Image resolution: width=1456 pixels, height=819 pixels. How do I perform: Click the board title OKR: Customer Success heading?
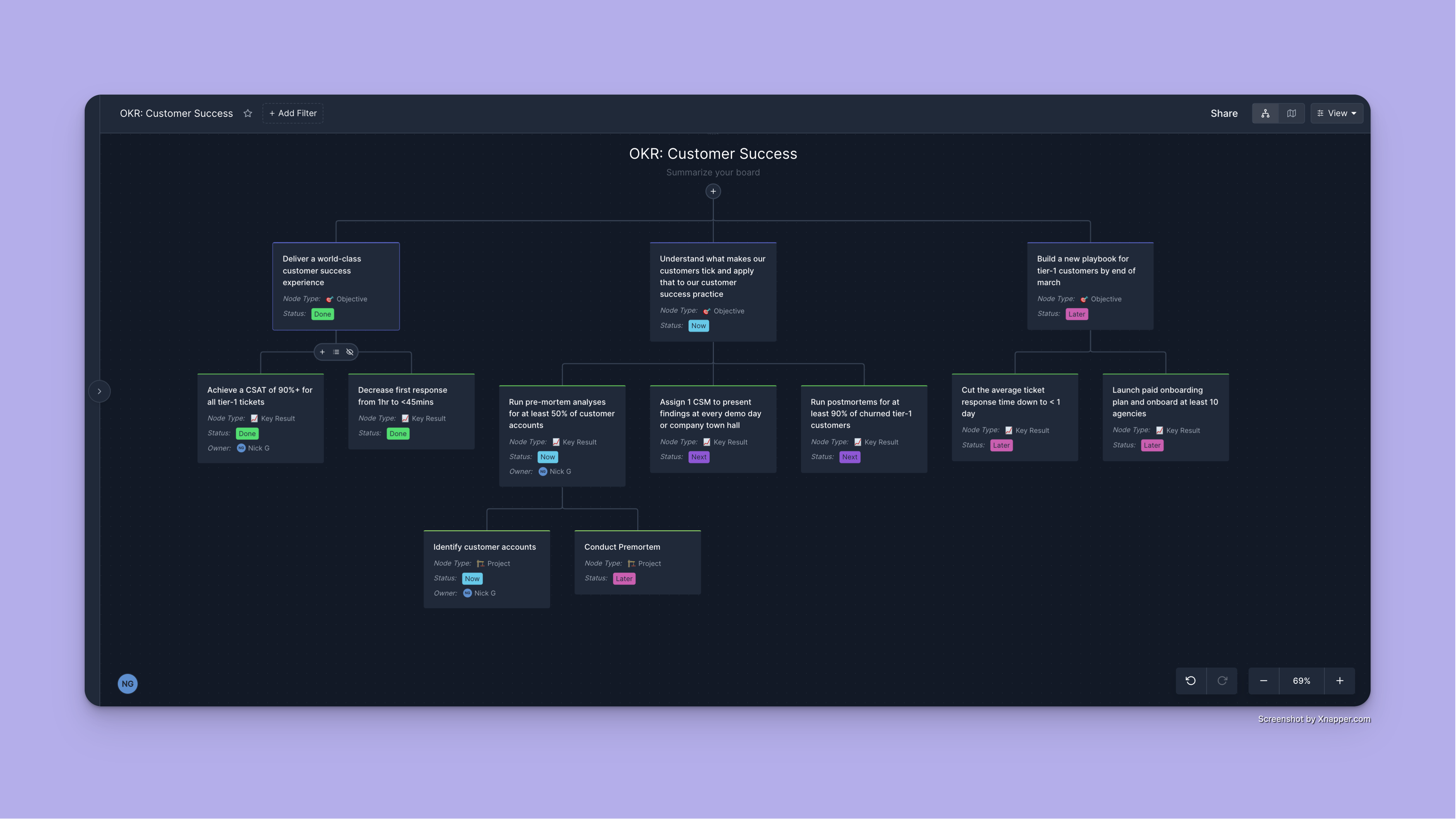(713, 153)
